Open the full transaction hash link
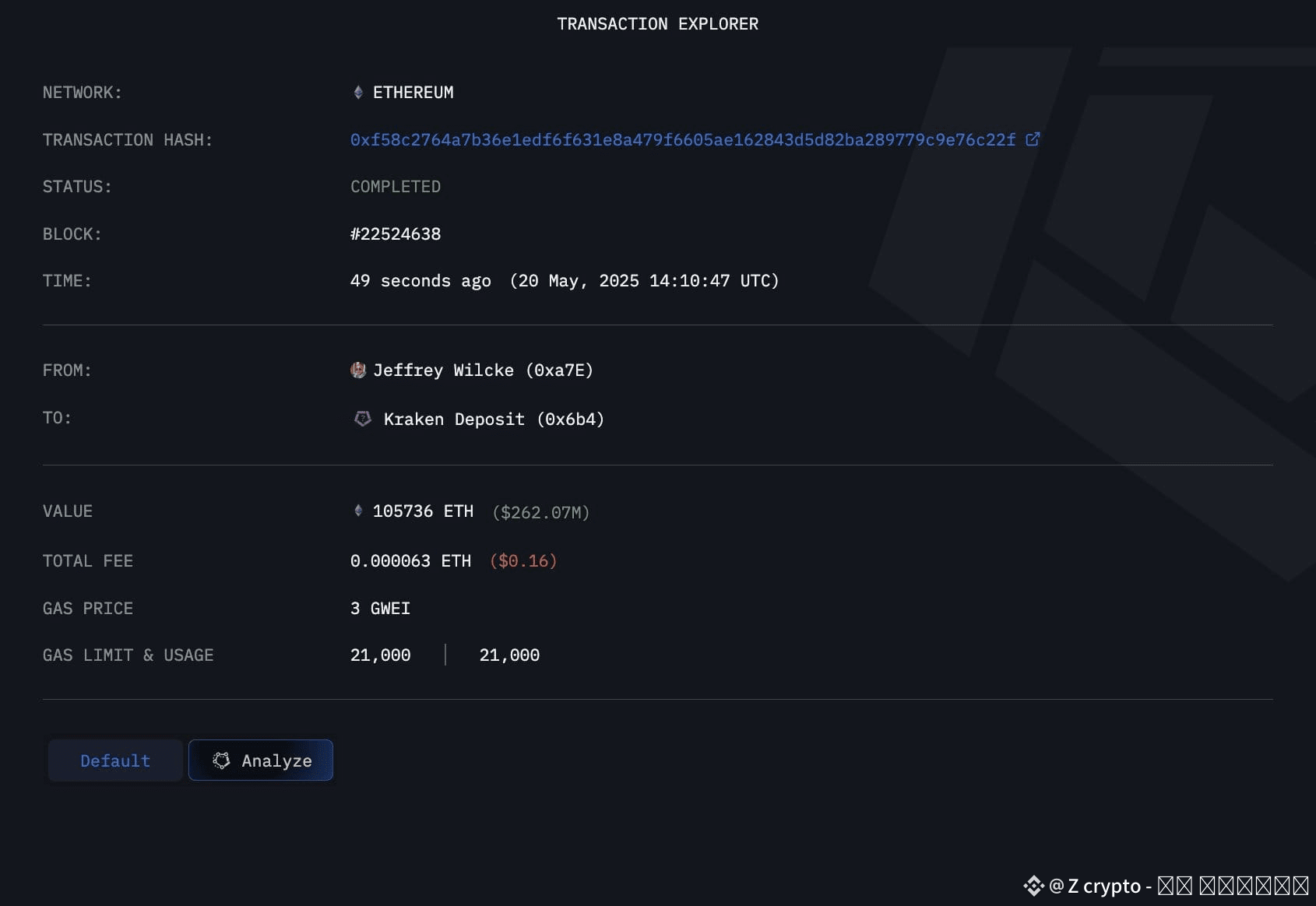This screenshot has width=1316, height=906. pos(681,139)
